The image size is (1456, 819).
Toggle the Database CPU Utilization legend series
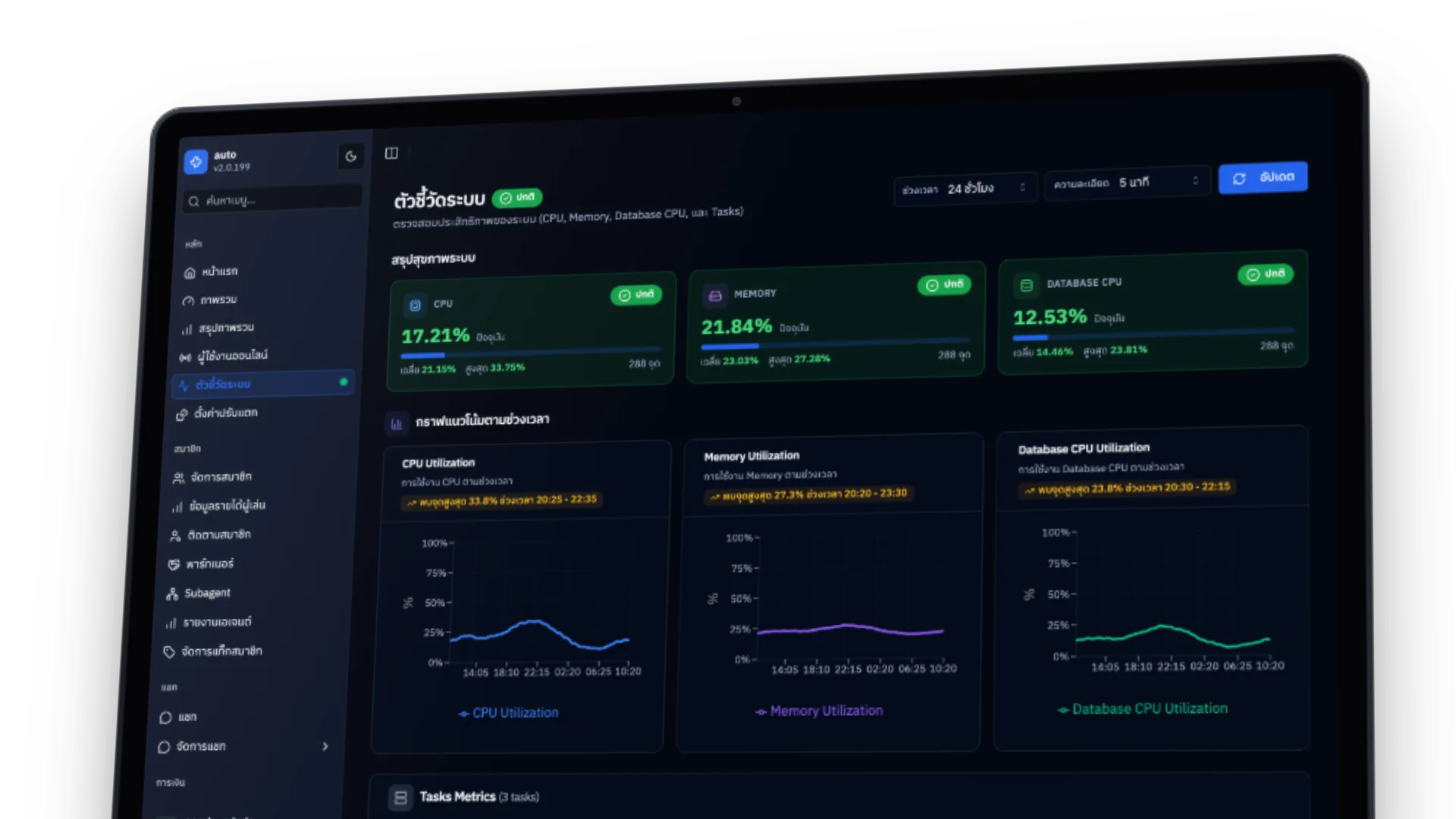coord(1142,709)
